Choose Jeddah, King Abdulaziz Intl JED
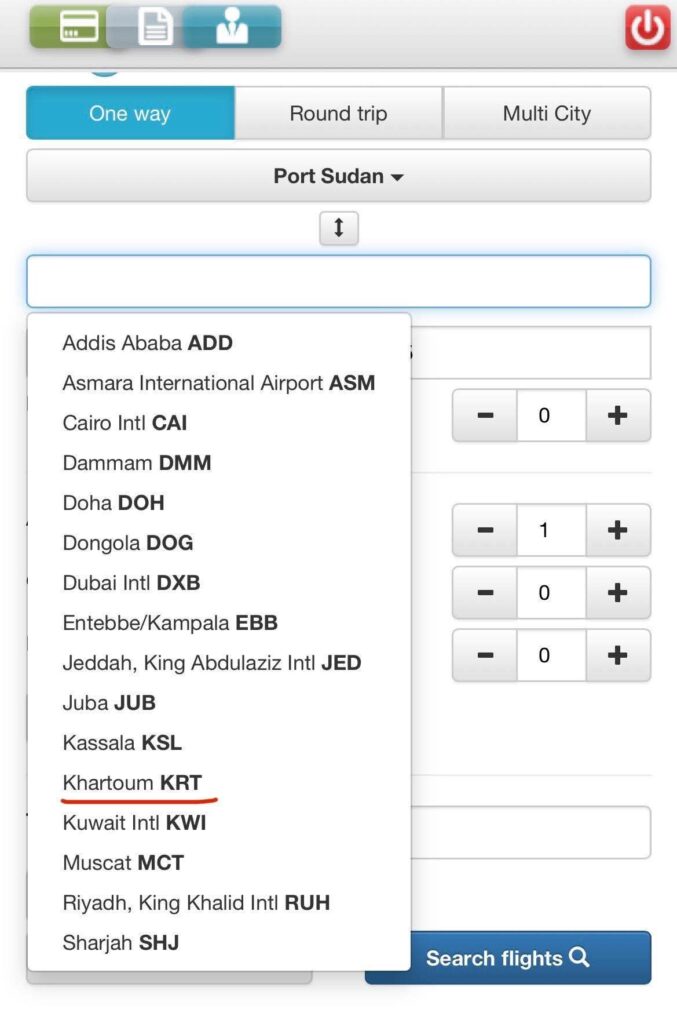Image resolution: width=677 pixels, height=1024 pixels. (x=211, y=663)
